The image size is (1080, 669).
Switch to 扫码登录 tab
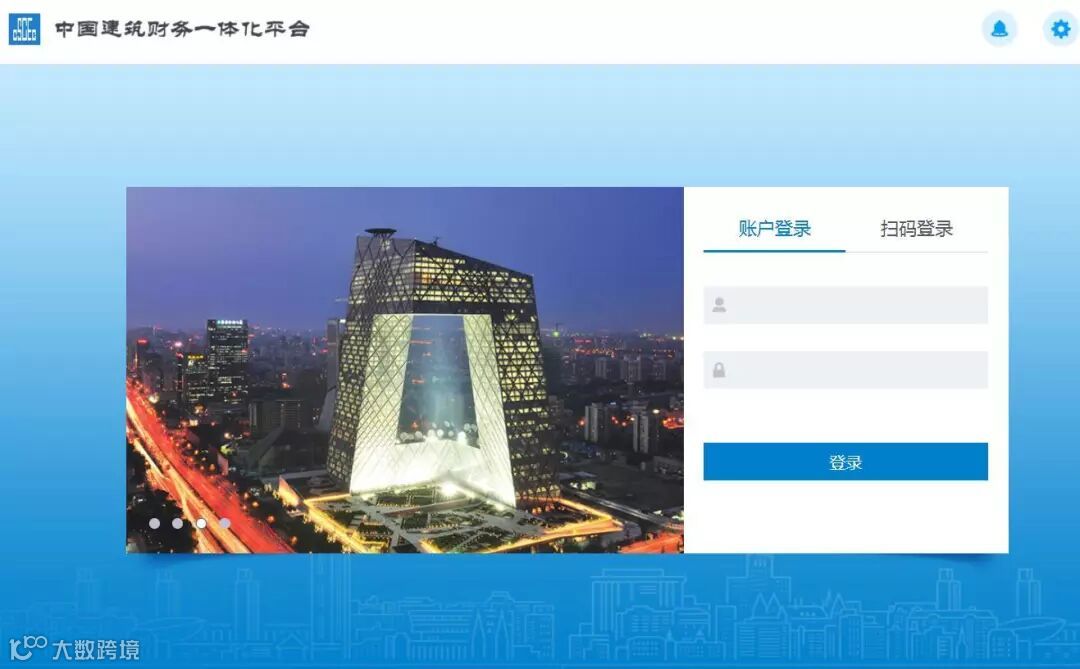point(916,229)
